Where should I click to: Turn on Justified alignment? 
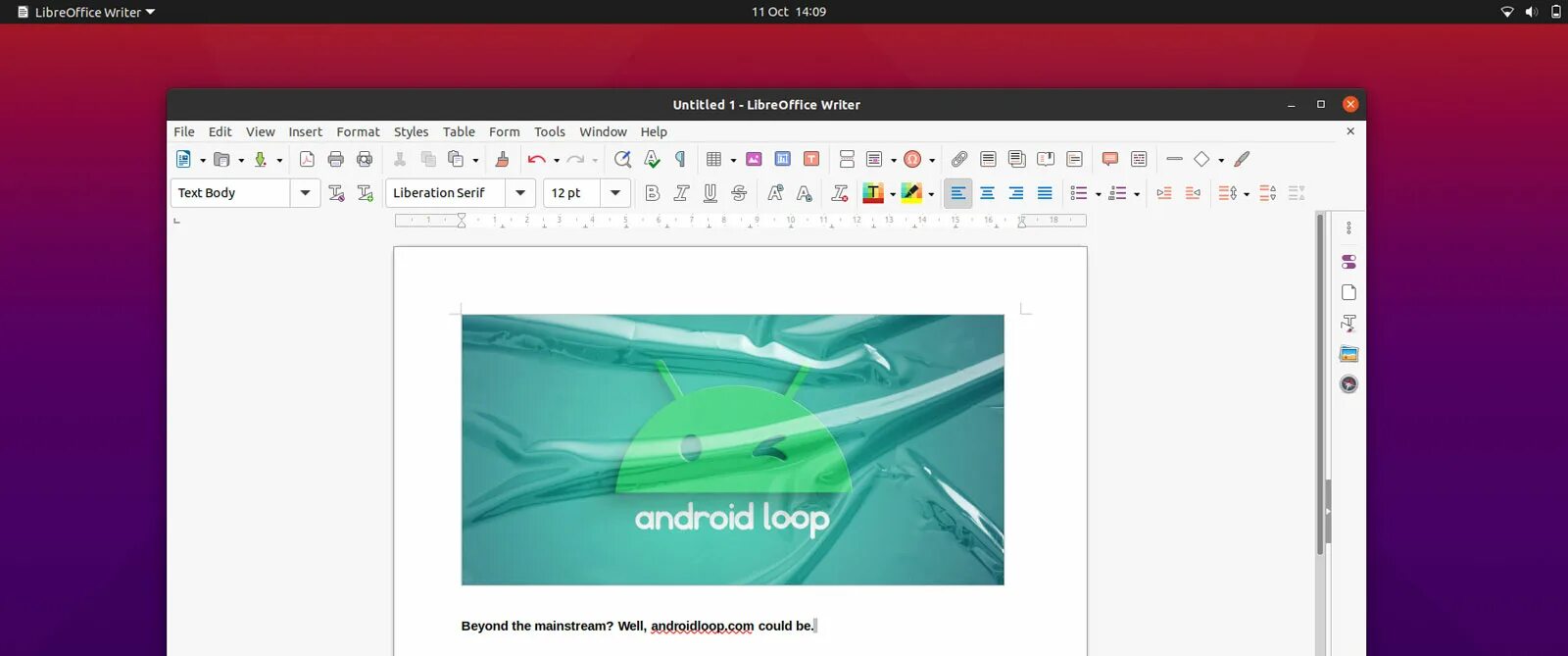[x=1045, y=193]
